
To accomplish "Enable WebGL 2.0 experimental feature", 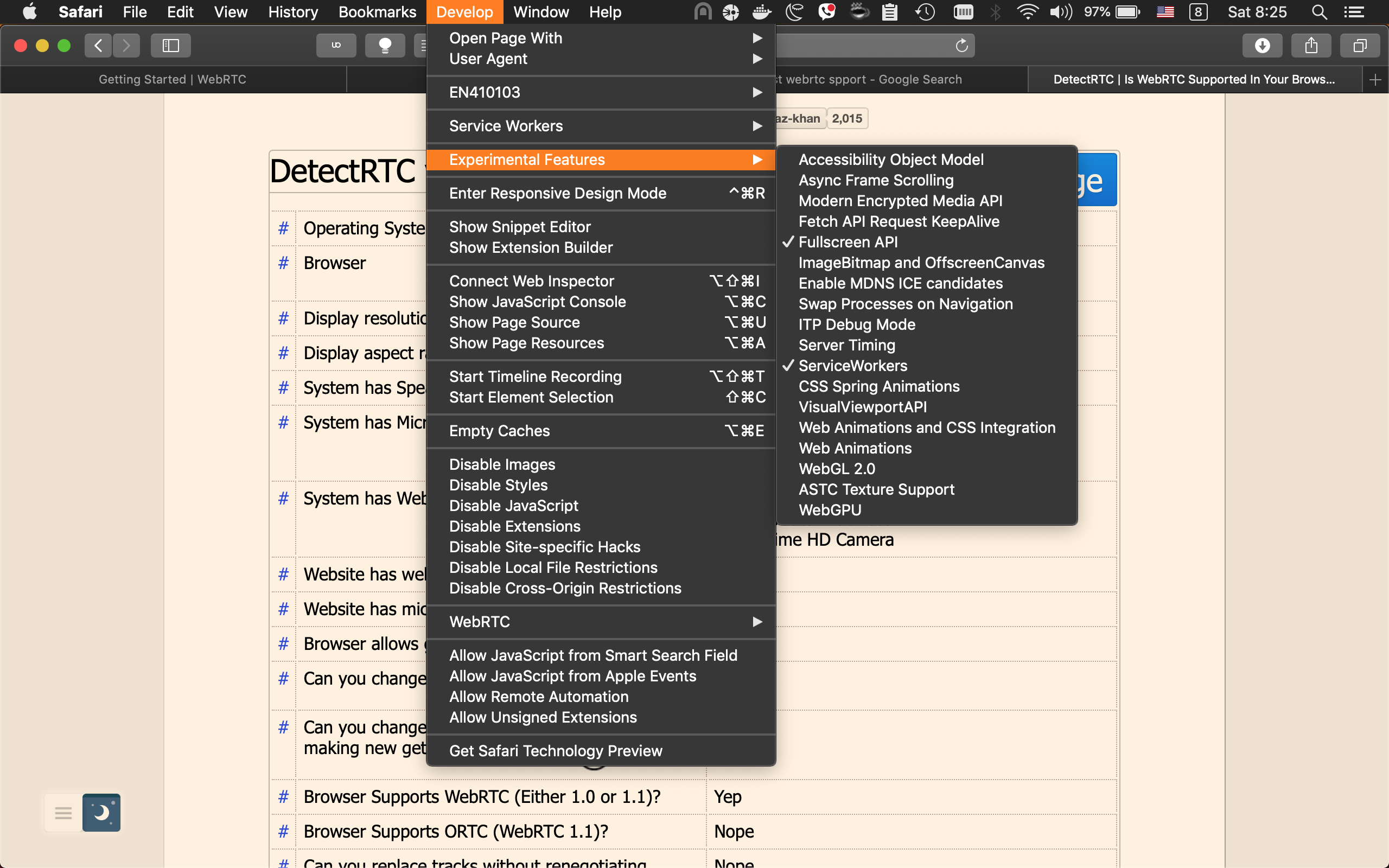I will coord(926,469).
